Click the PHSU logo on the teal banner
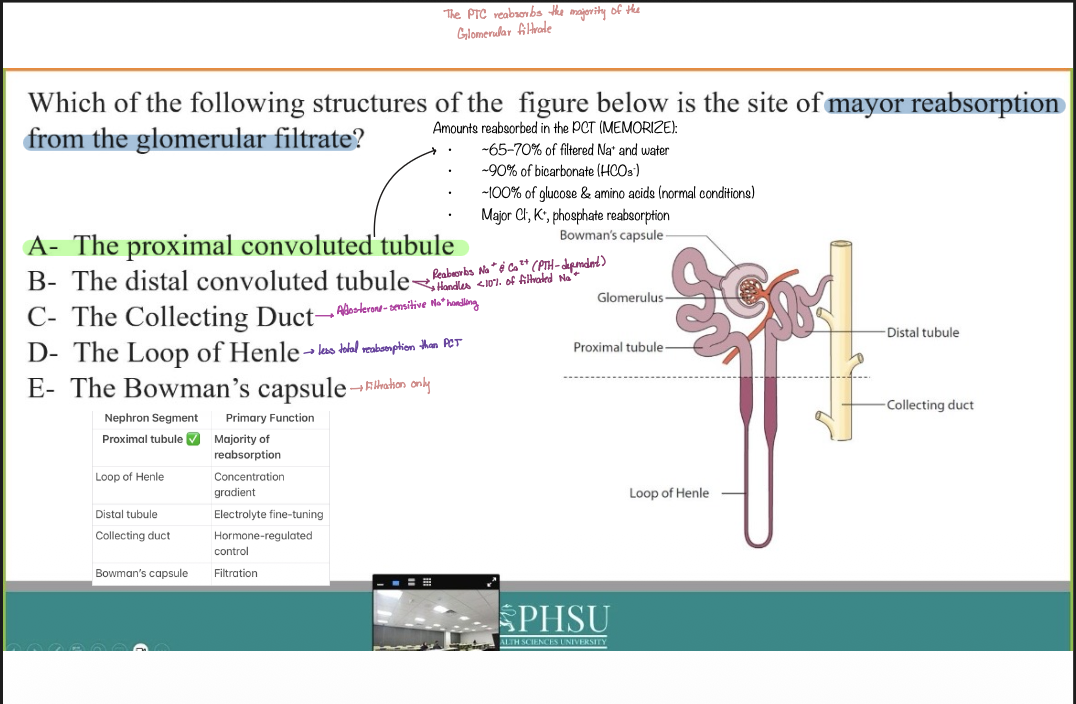The height and width of the screenshot is (704, 1076). click(554, 624)
